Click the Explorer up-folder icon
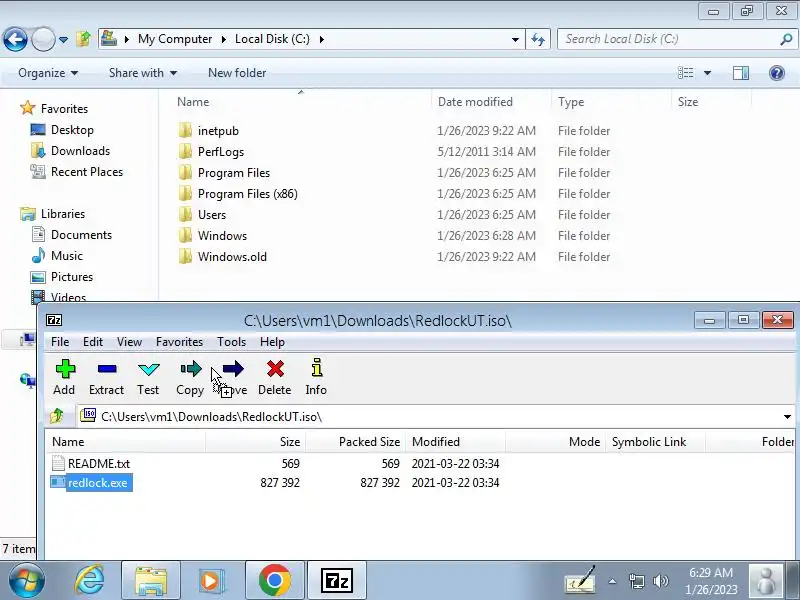The width and height of the screenshot is (800, 600). [83, 38]
